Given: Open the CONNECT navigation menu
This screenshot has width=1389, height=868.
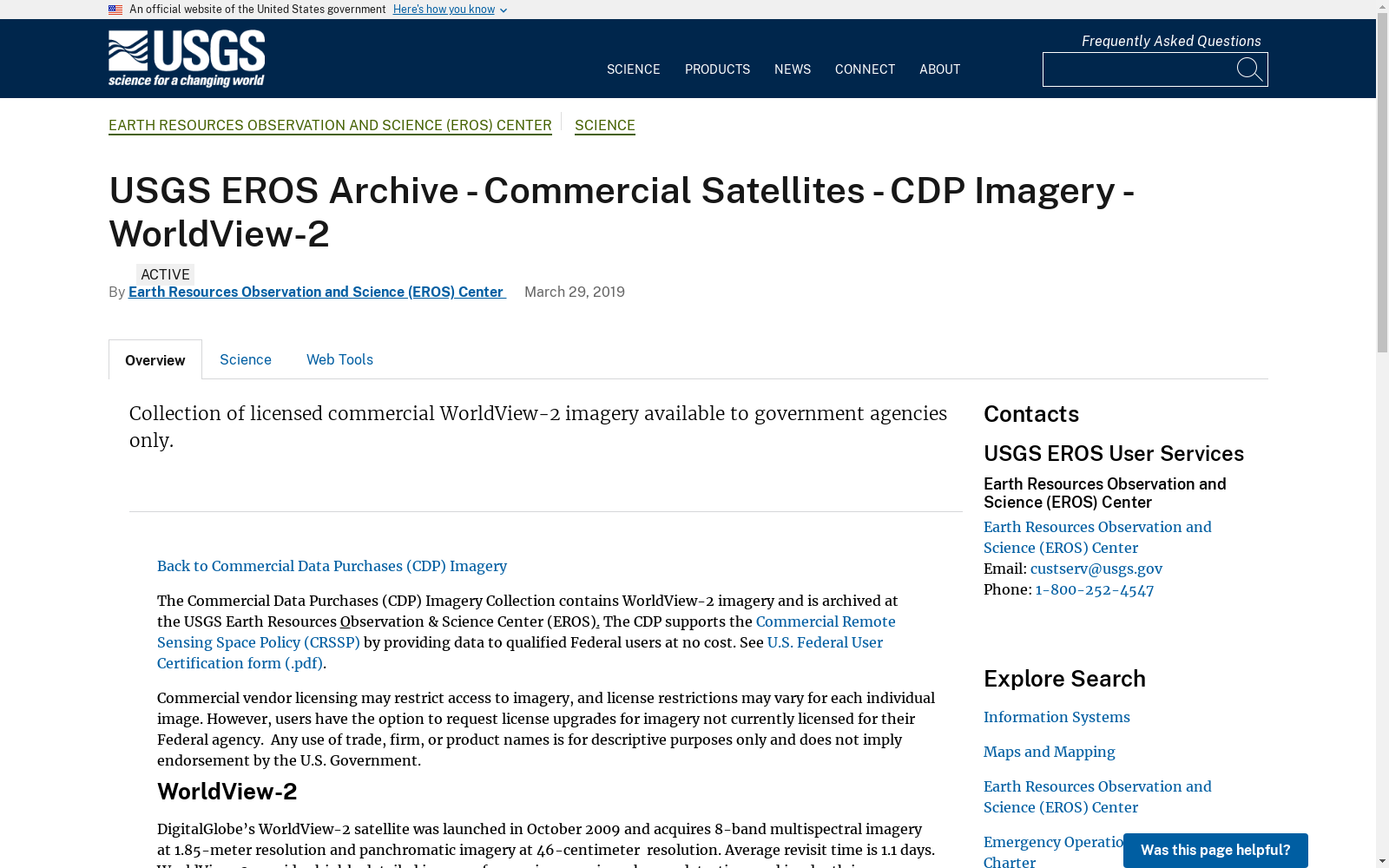Looking at the screenshot, I should 865,69.
